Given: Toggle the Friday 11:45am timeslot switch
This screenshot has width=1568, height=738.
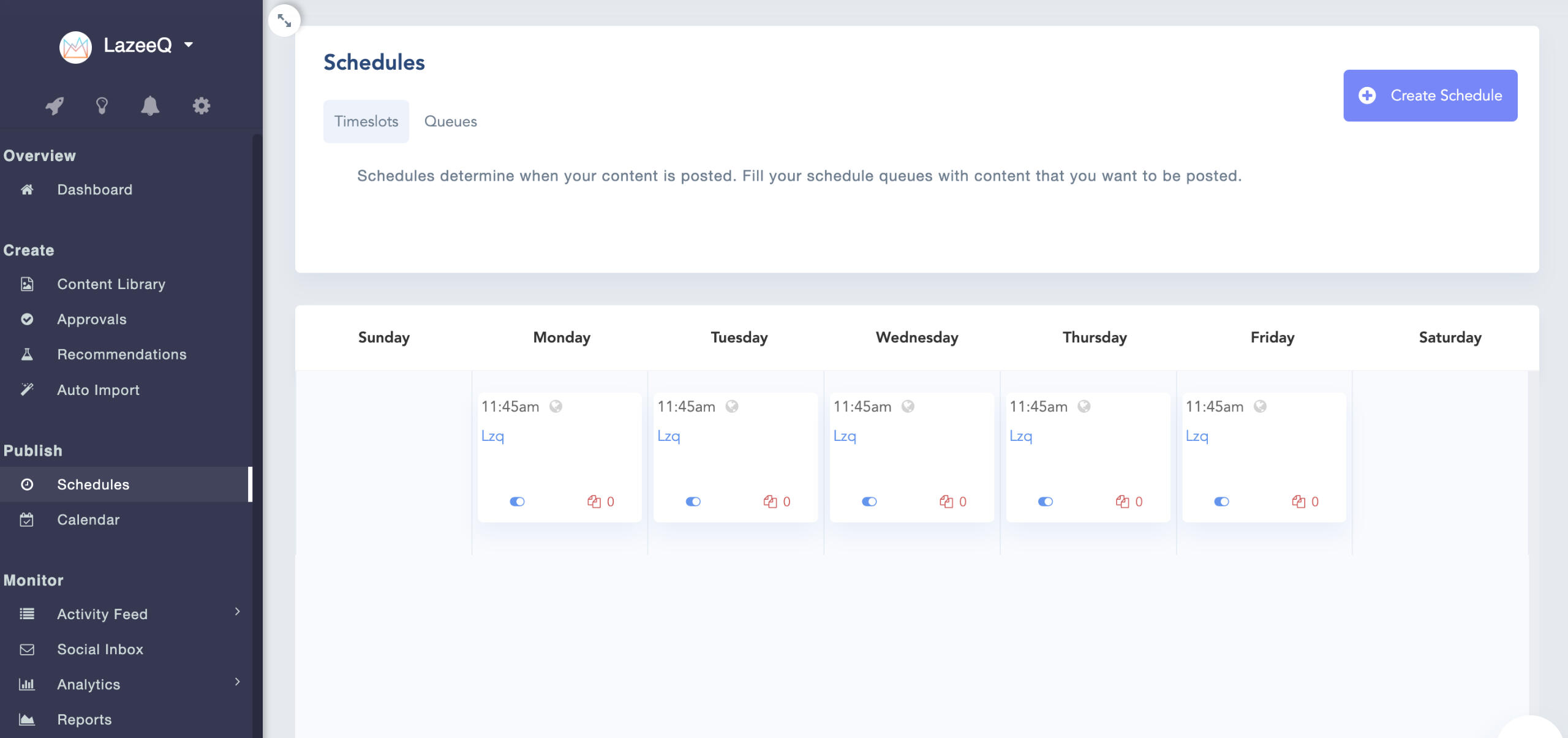Looking at the screenshot, I should (x=1221, y=502).
